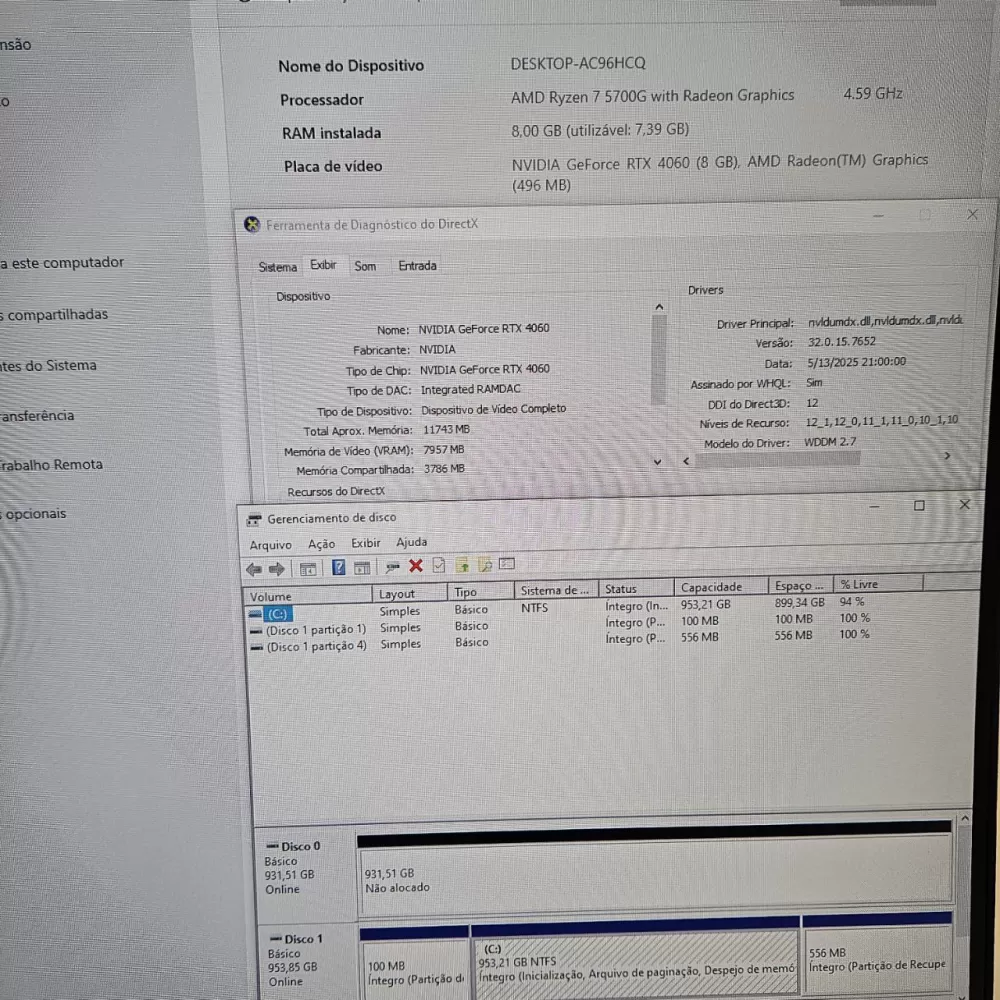Switch to the Som tab in DirectX
The width and height of the screenshot is (1000, 1000).
point(365,266)
